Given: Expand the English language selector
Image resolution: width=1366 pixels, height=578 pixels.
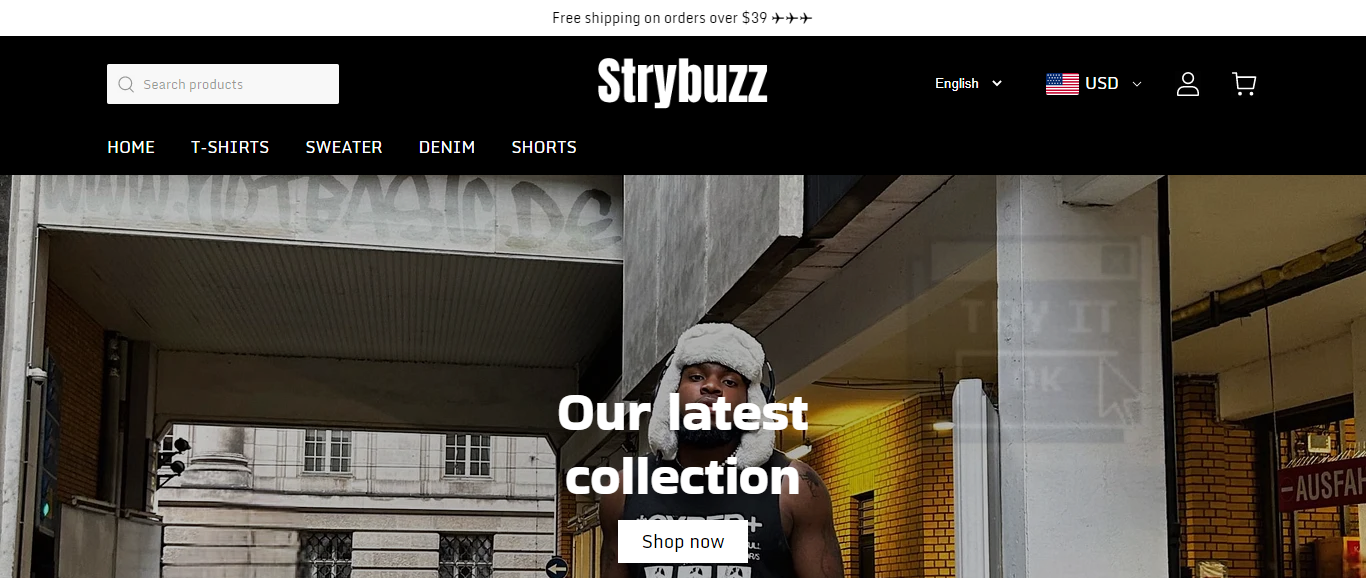Looking at the screenshot, I should [968, 84].
